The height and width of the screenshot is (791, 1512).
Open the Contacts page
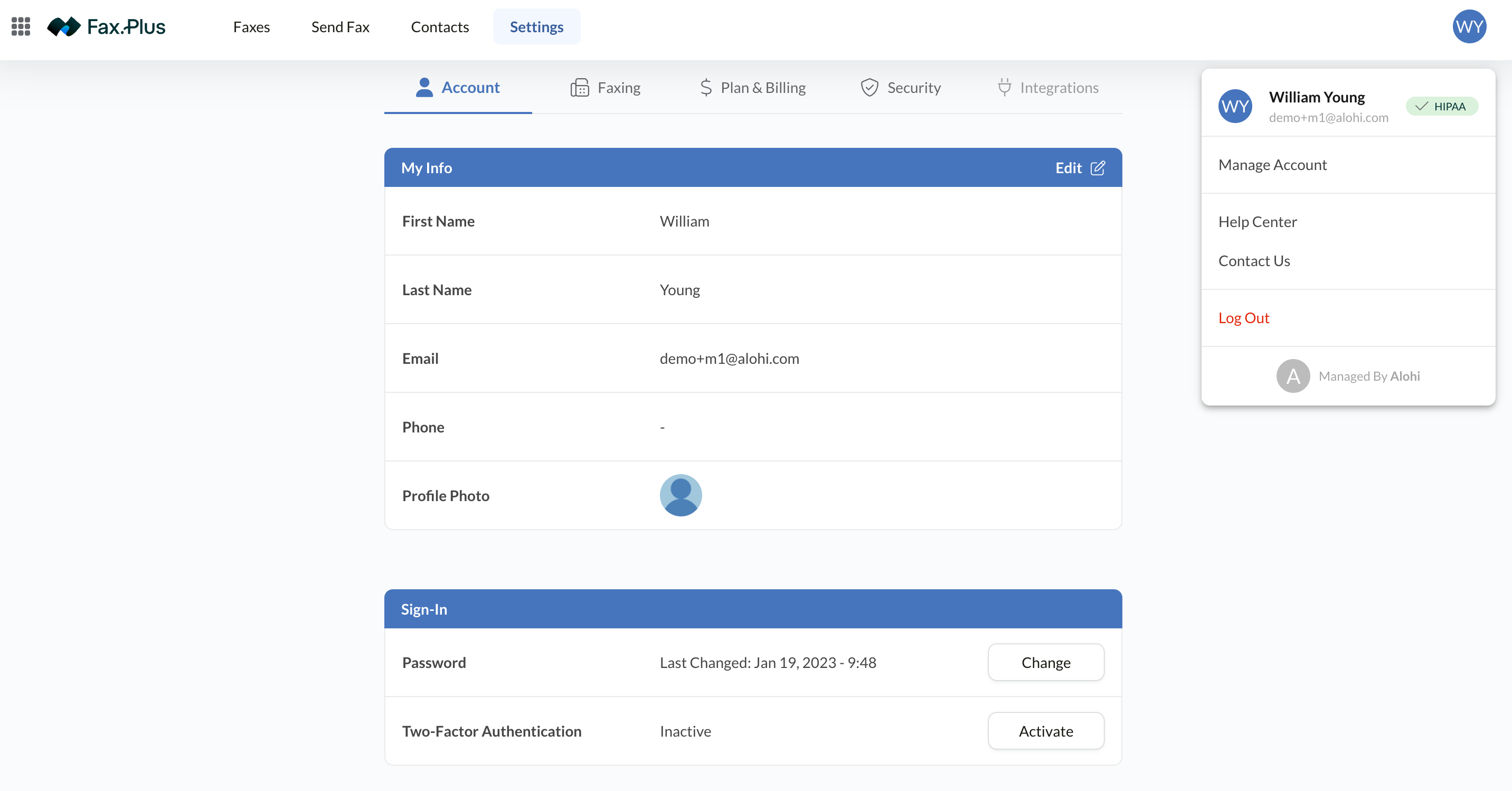click(x=440, y=27)
